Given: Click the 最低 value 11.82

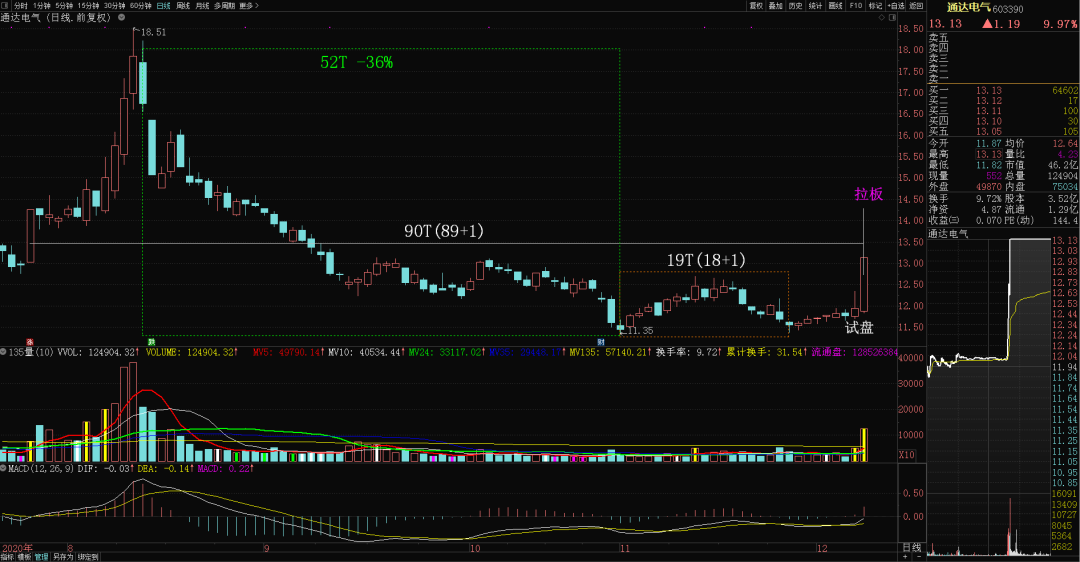Looking at the screenshot, I should click(988, 165).
